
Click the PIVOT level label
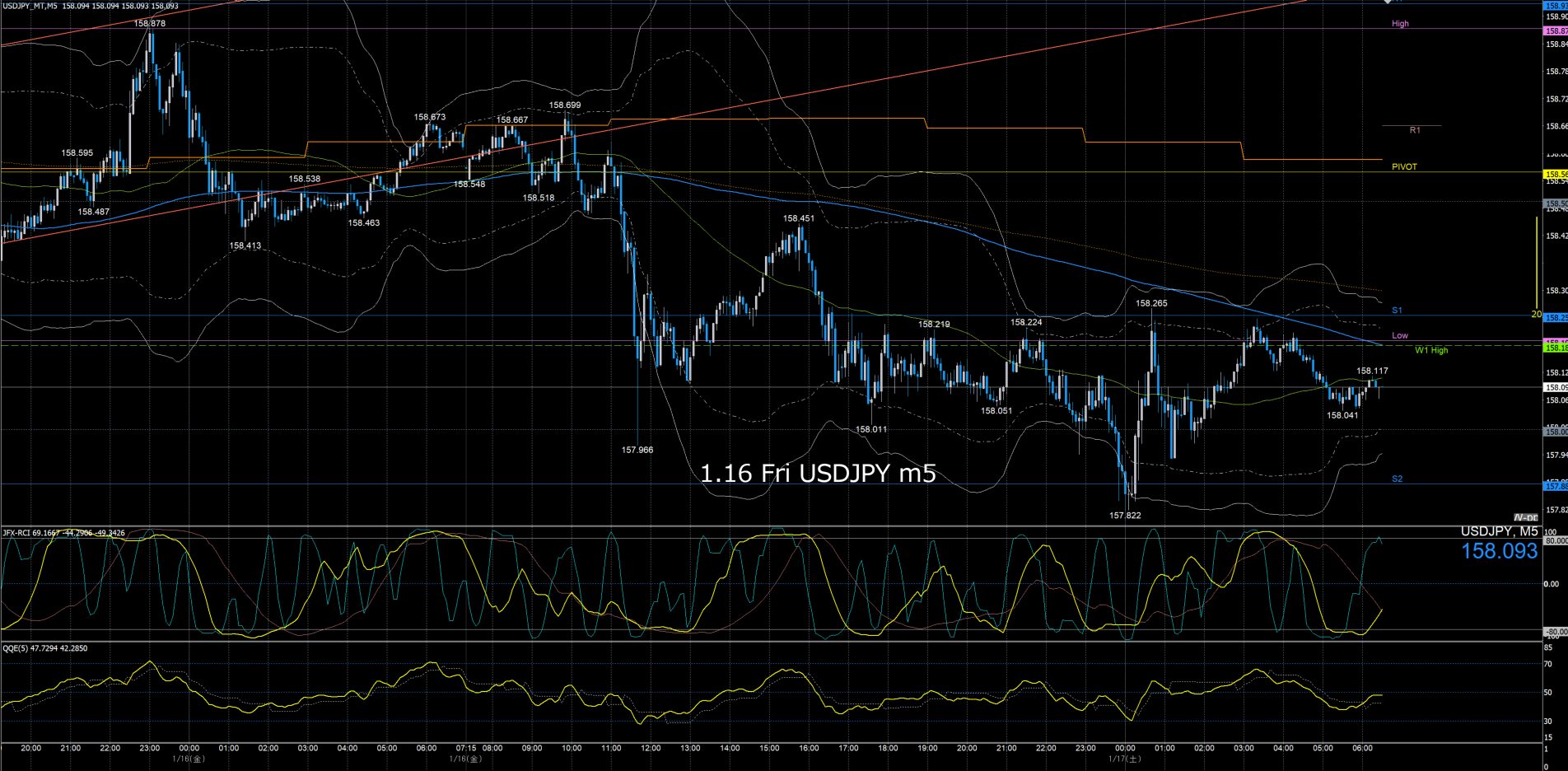tap(1404, 167)
